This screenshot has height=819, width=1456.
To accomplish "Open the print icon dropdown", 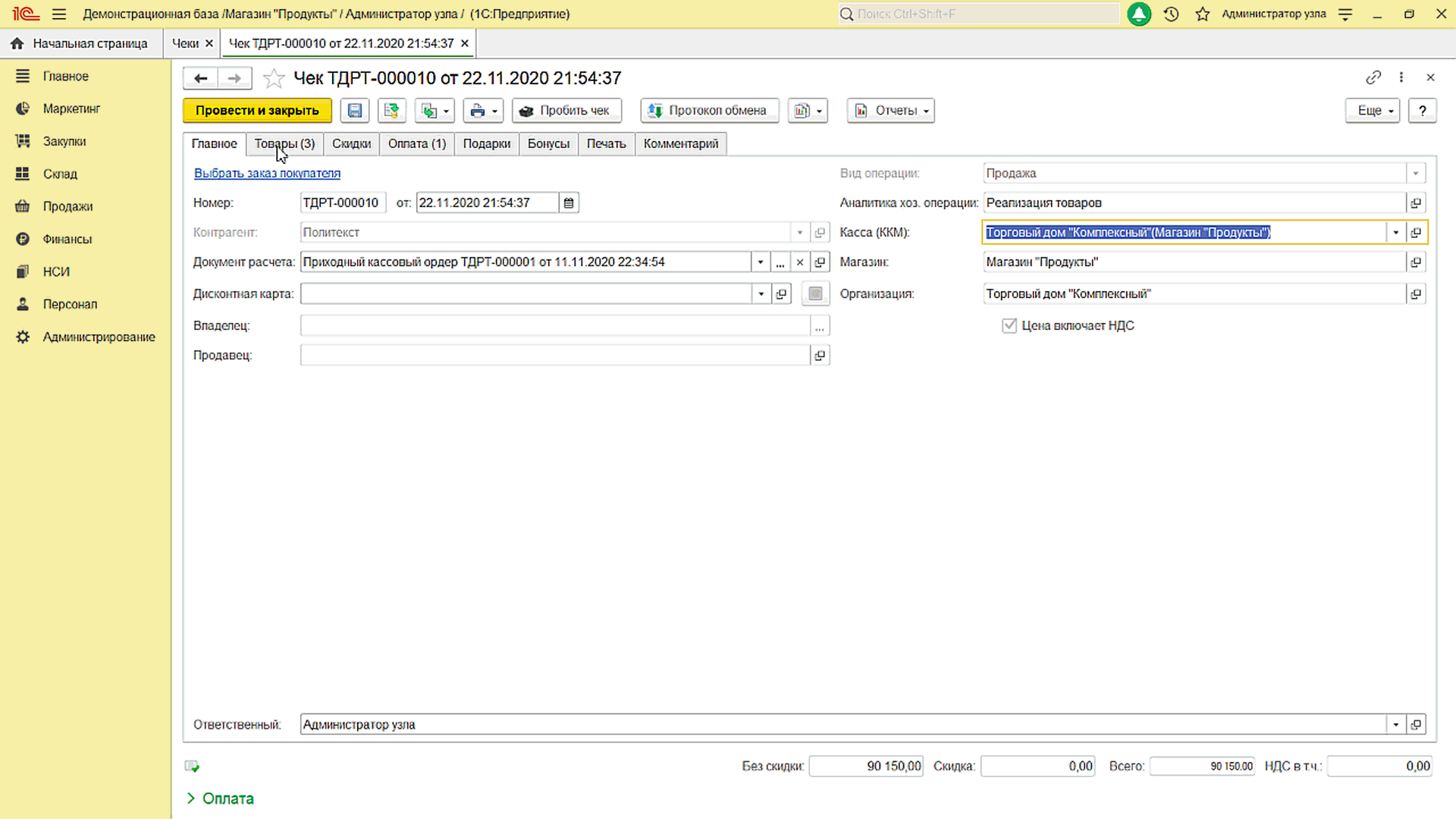I will (x=494, y=111).
